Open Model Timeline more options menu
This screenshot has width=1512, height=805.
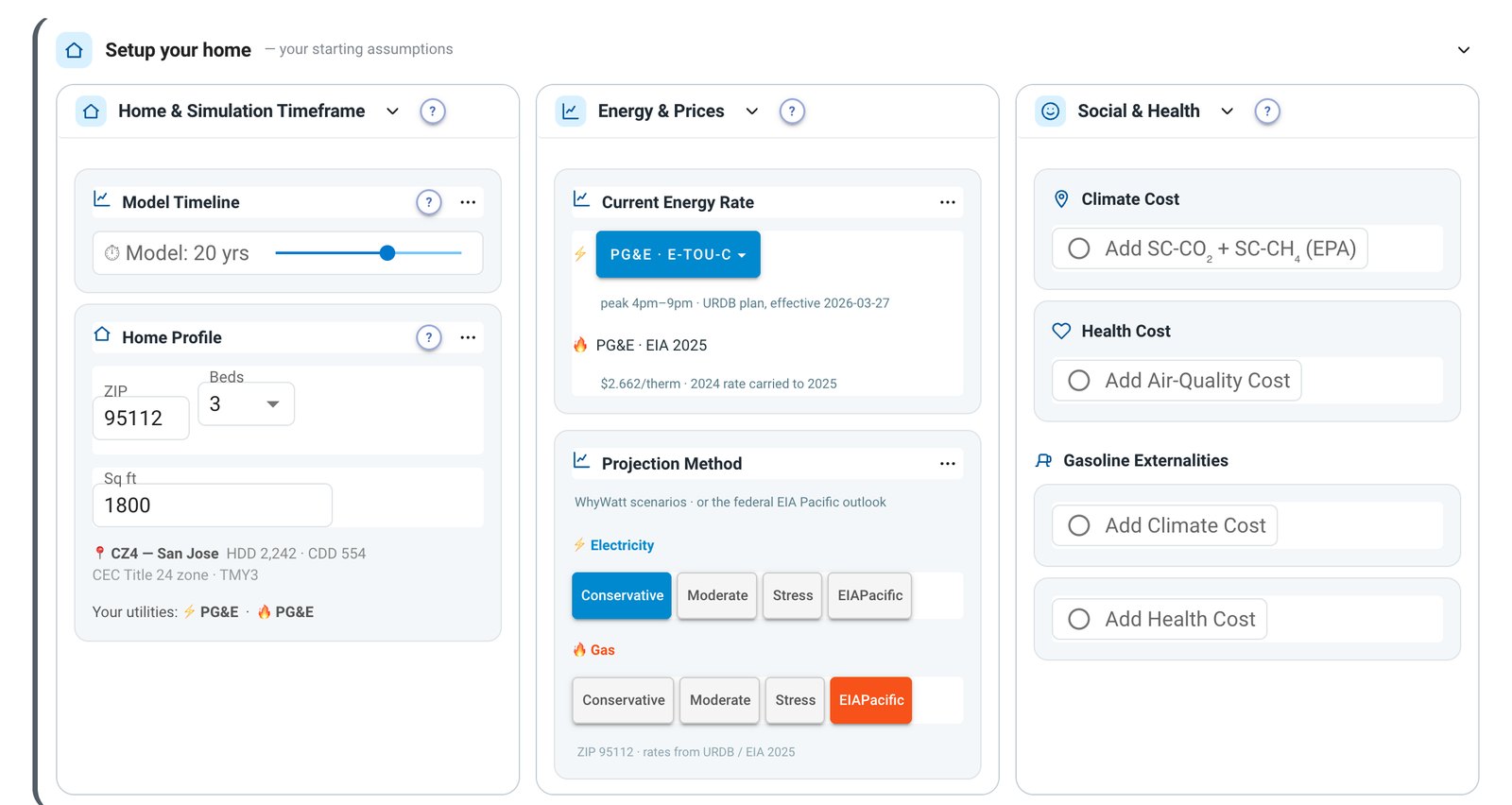pyautogui.click(x=468, y=202)
